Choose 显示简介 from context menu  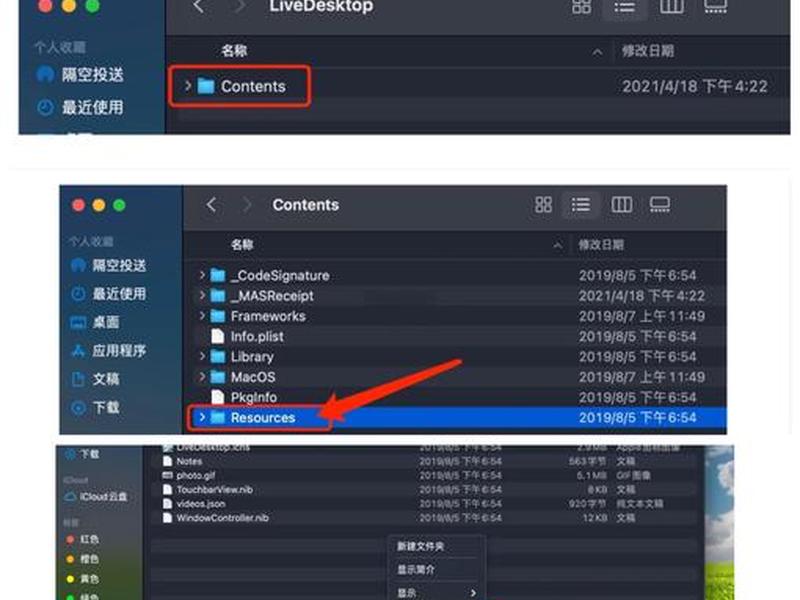pos(416,569)
